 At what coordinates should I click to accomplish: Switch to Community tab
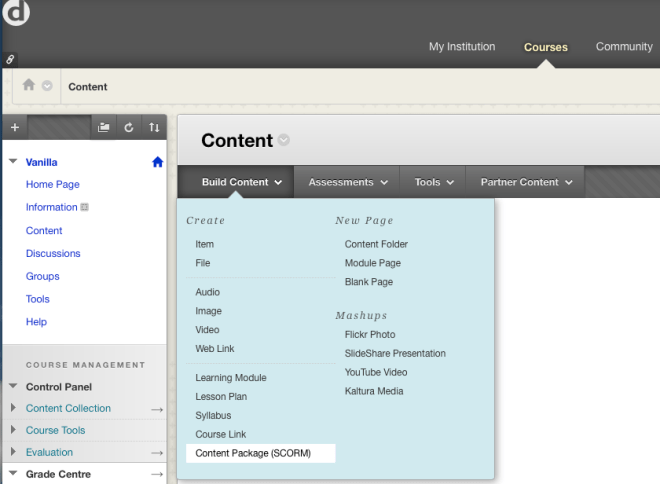pos(624,46)
